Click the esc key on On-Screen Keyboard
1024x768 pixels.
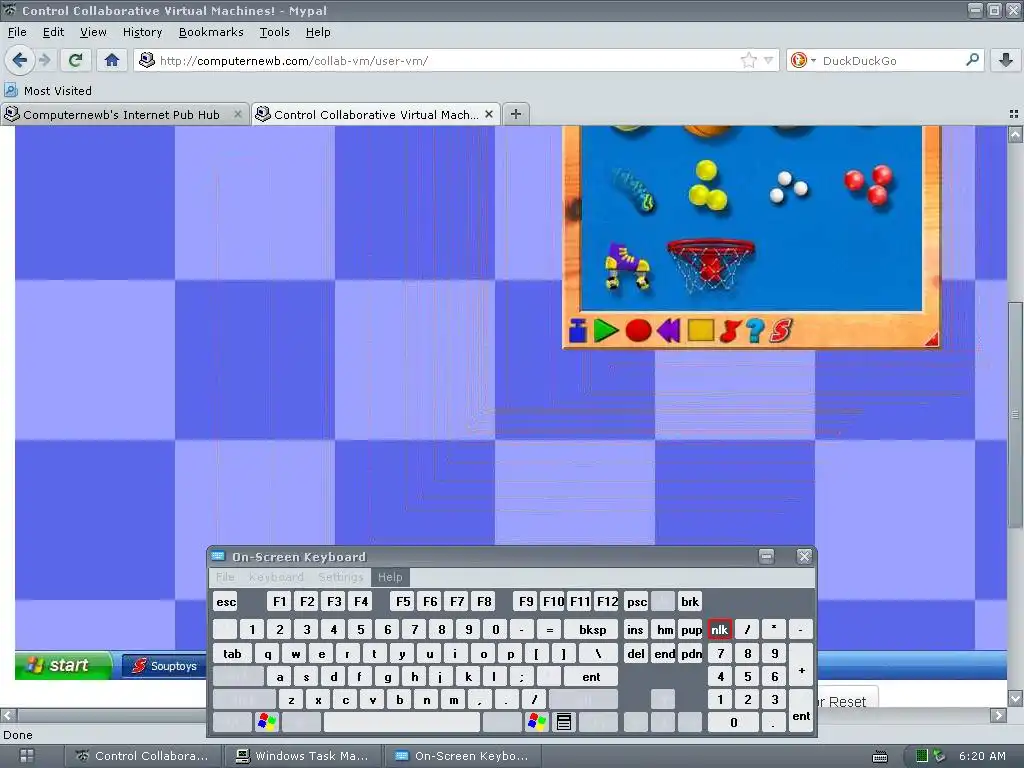(226, 601)
